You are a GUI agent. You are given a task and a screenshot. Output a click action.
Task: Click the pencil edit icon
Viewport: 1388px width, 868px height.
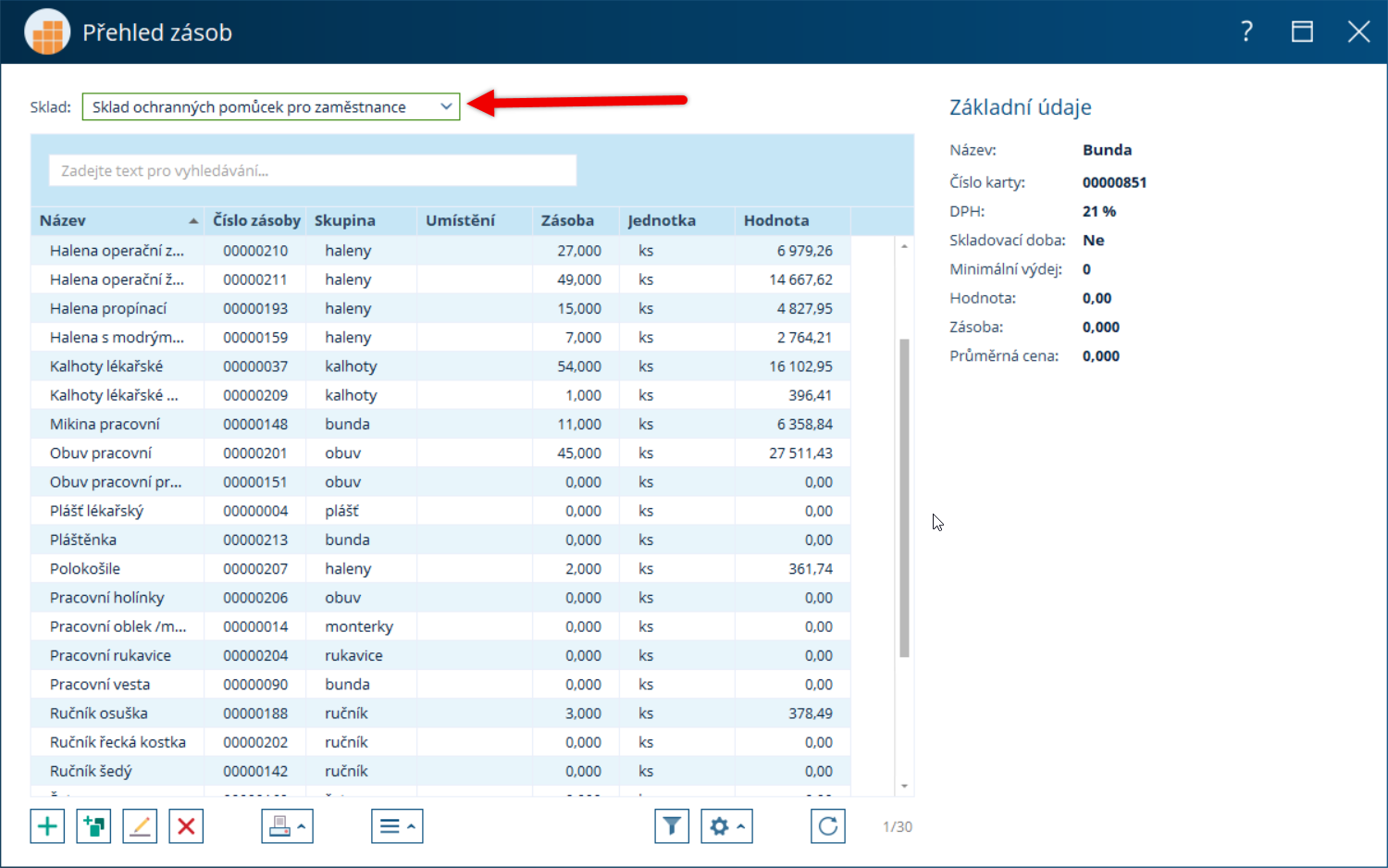click(x=140, y=826)
